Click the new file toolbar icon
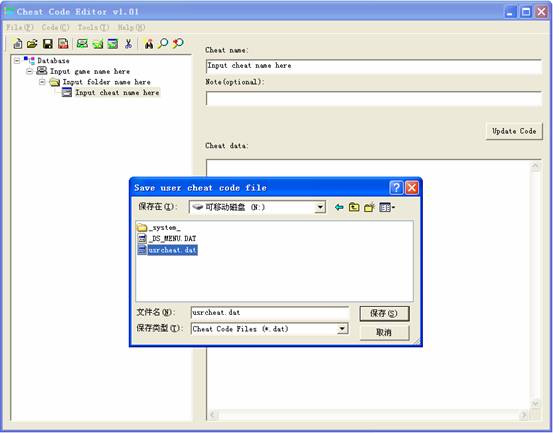Screen dimensions: 553x433 [x=18, y=44]
